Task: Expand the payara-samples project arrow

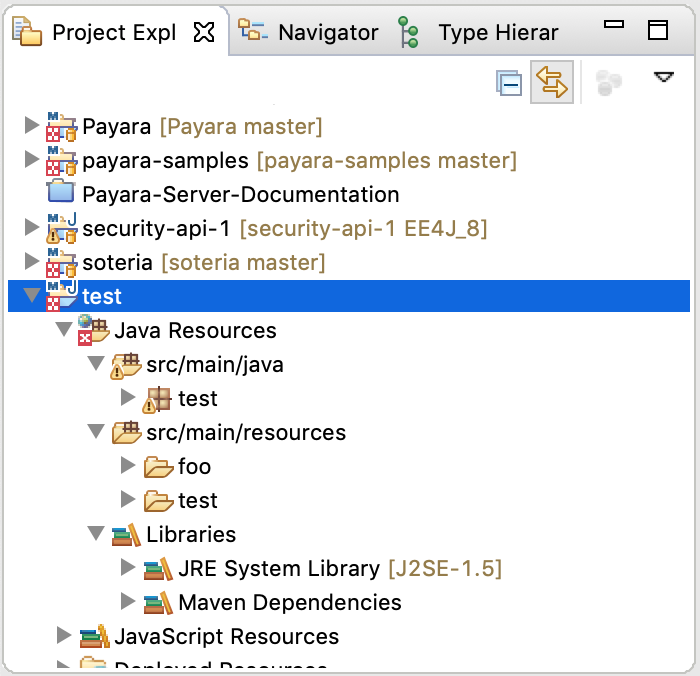Action: click(x=31, y=160)
